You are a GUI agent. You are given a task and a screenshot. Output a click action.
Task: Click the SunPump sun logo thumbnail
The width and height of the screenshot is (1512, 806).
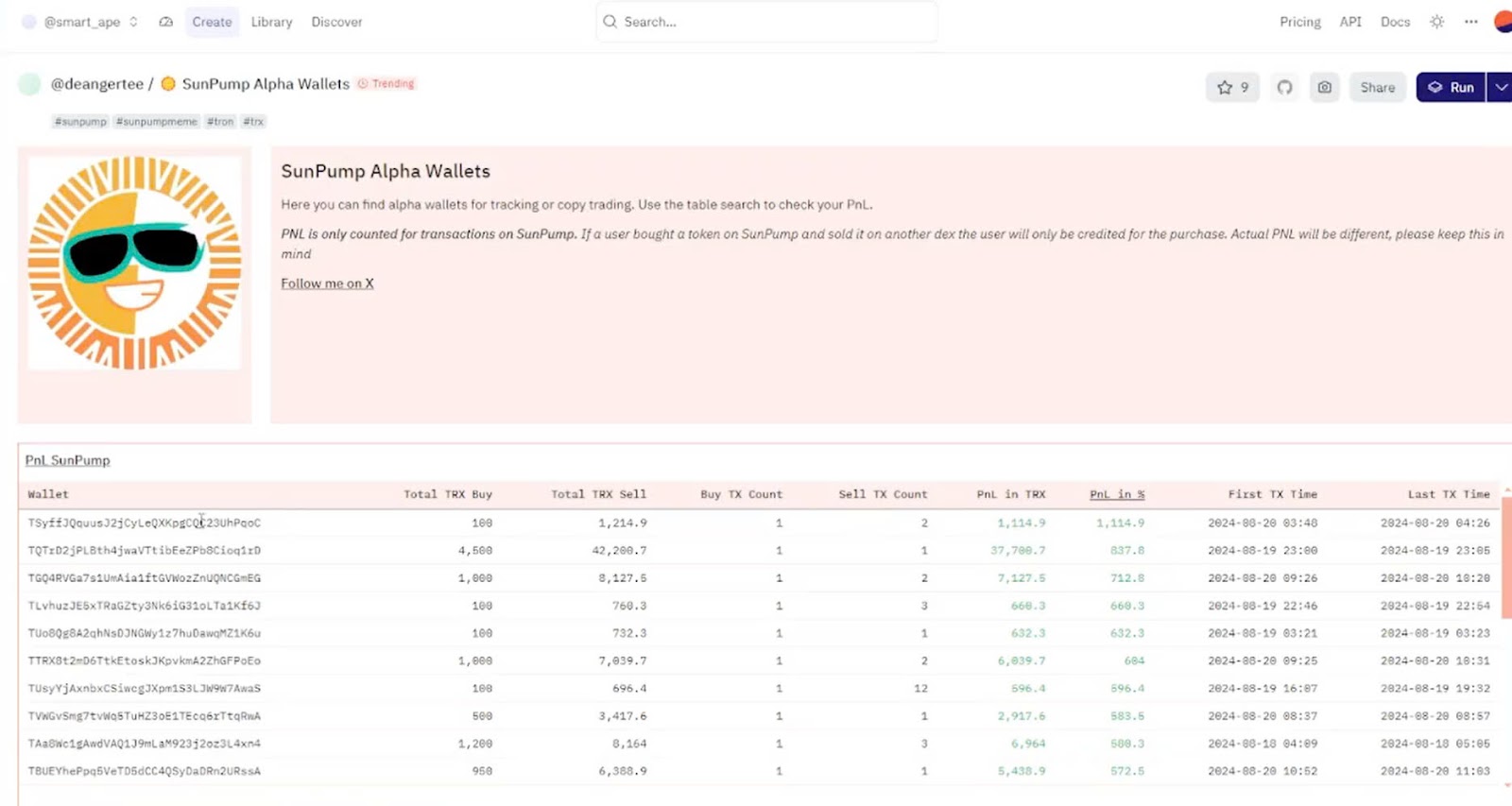pyautogui.click(x=134, y=263)
